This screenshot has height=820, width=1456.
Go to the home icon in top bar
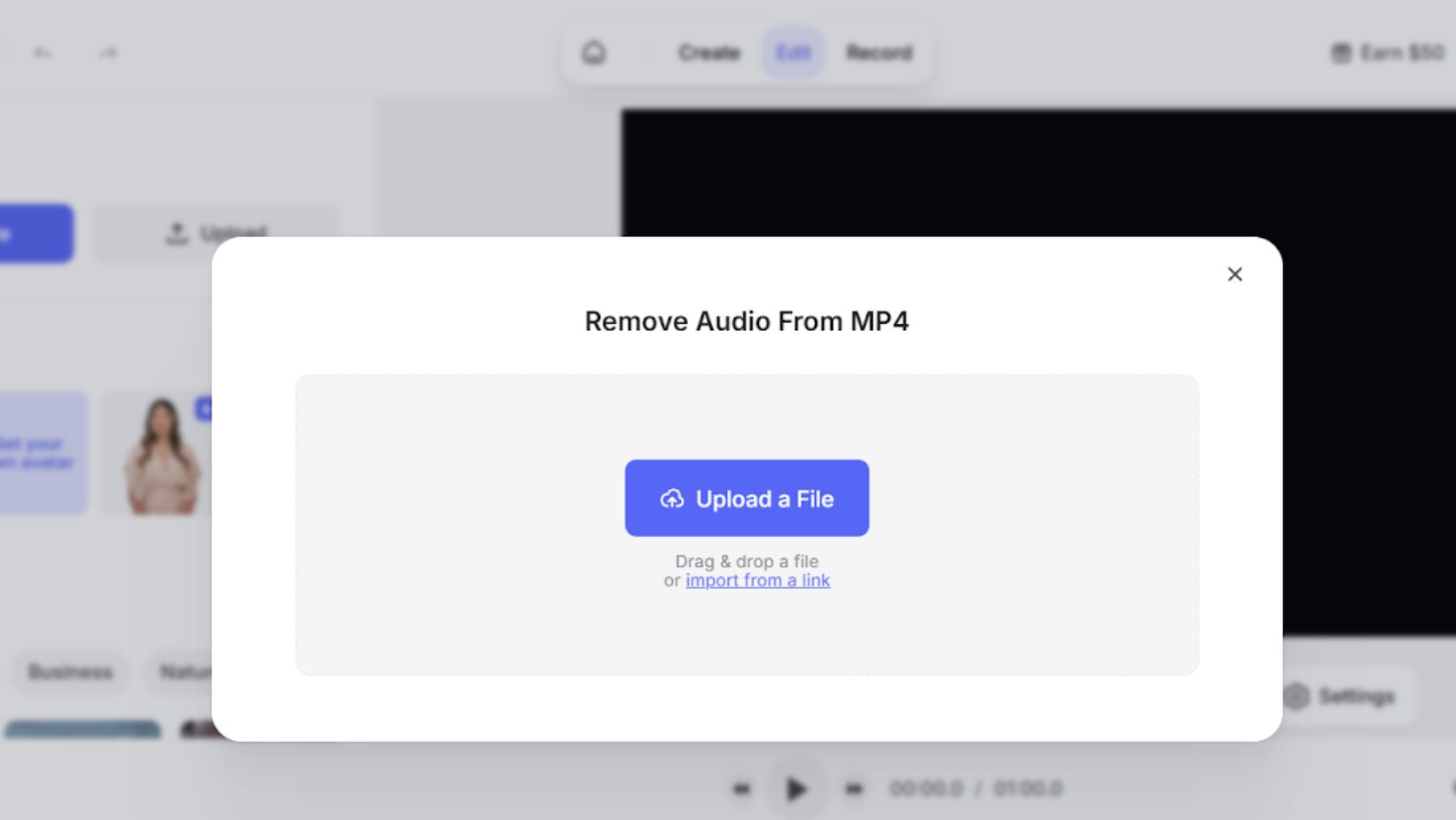point(594,53)
